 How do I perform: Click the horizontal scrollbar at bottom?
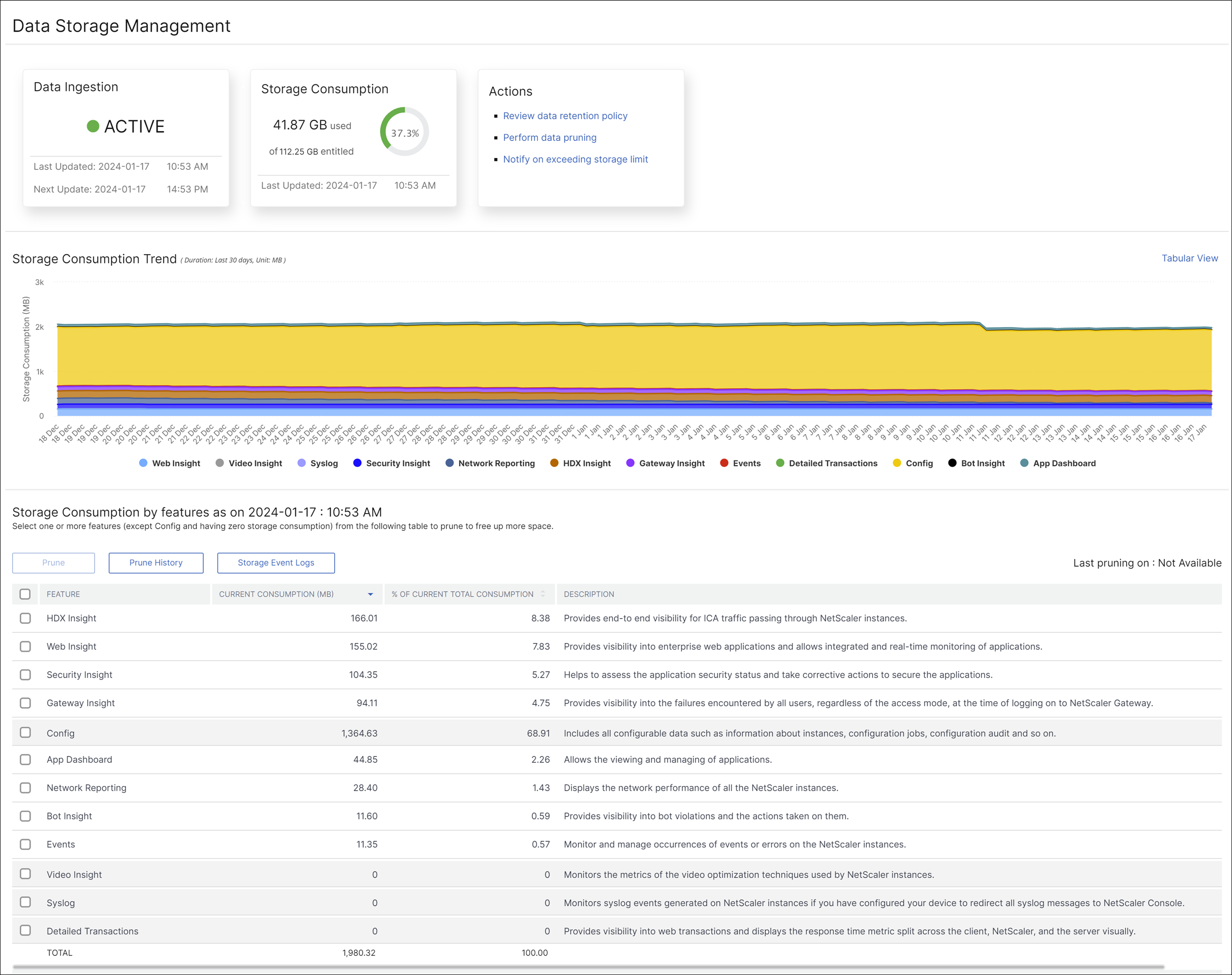click(x=588, y=967)
